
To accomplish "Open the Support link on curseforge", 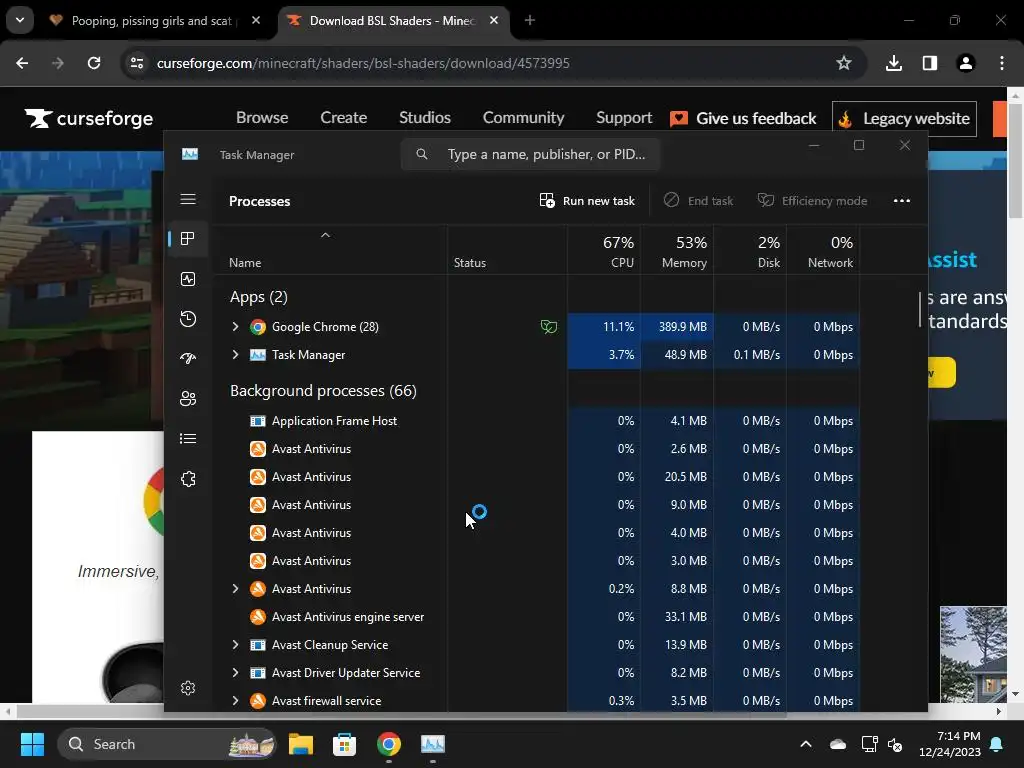I will point(624,118).
